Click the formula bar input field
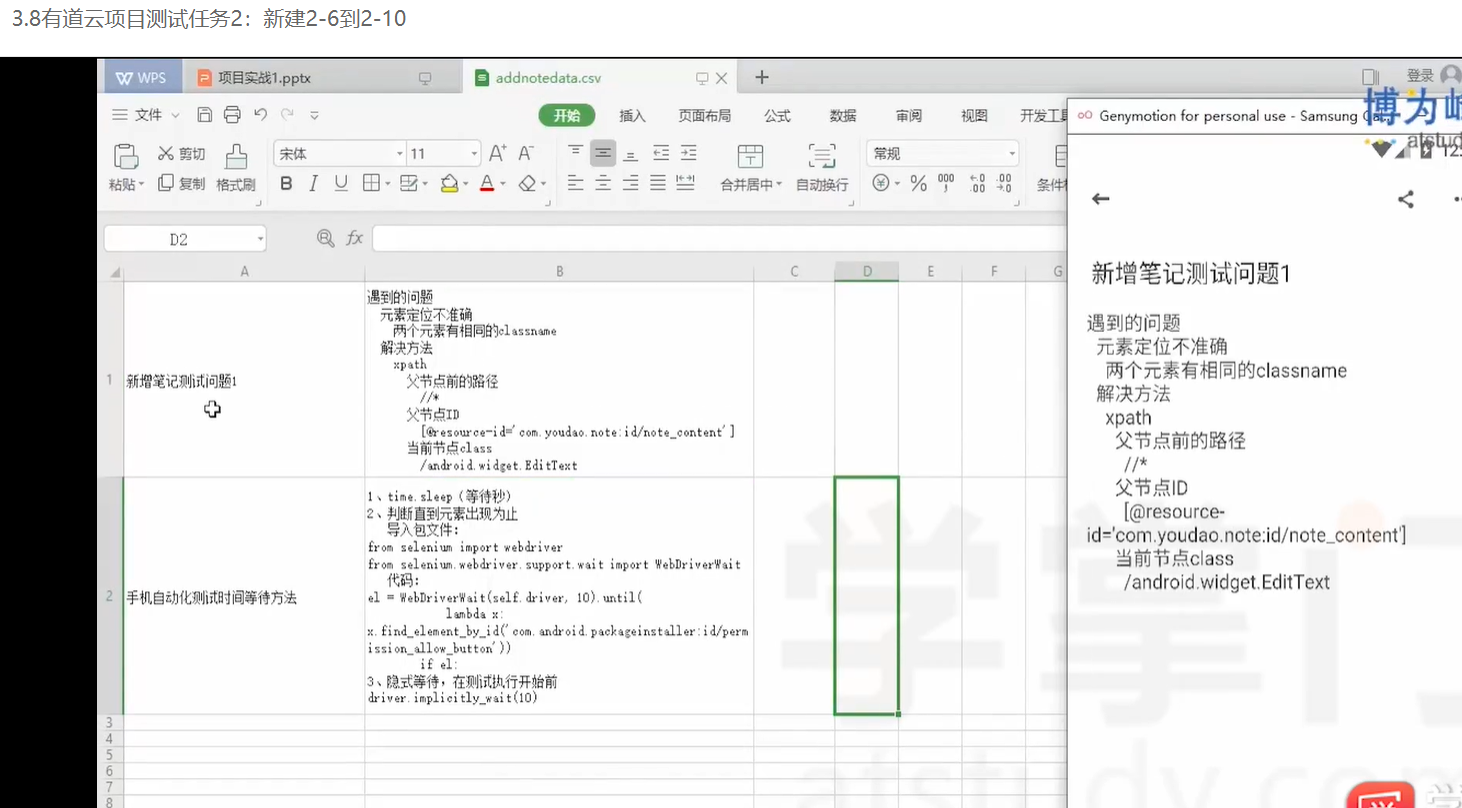The image size is (1462, 808). (x=718, y=238)
